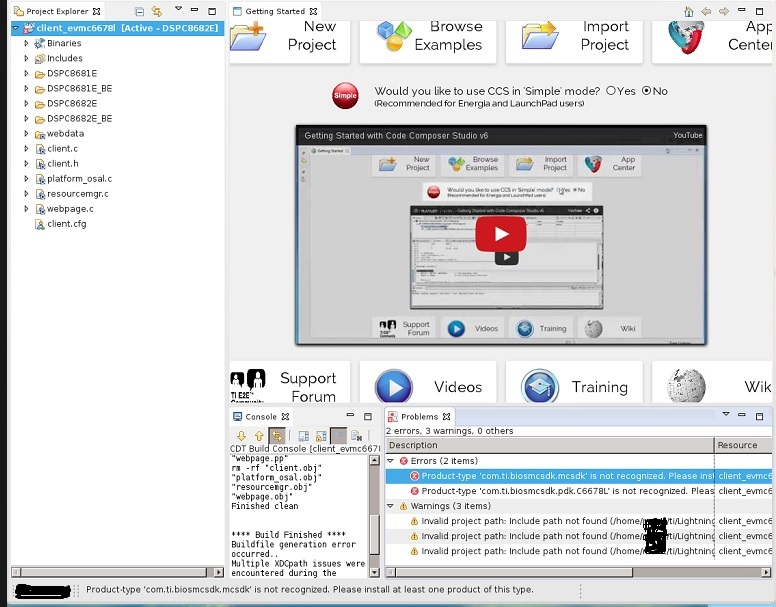The image size is (776, 607).
Task: Click the Resource column header
Action: tap(743, 445)
